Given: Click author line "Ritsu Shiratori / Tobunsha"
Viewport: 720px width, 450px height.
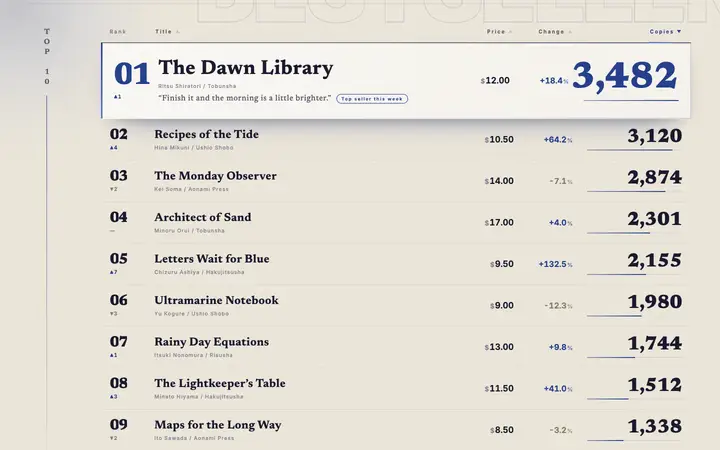Looking at the screenshot, I should tap(197, 86).
